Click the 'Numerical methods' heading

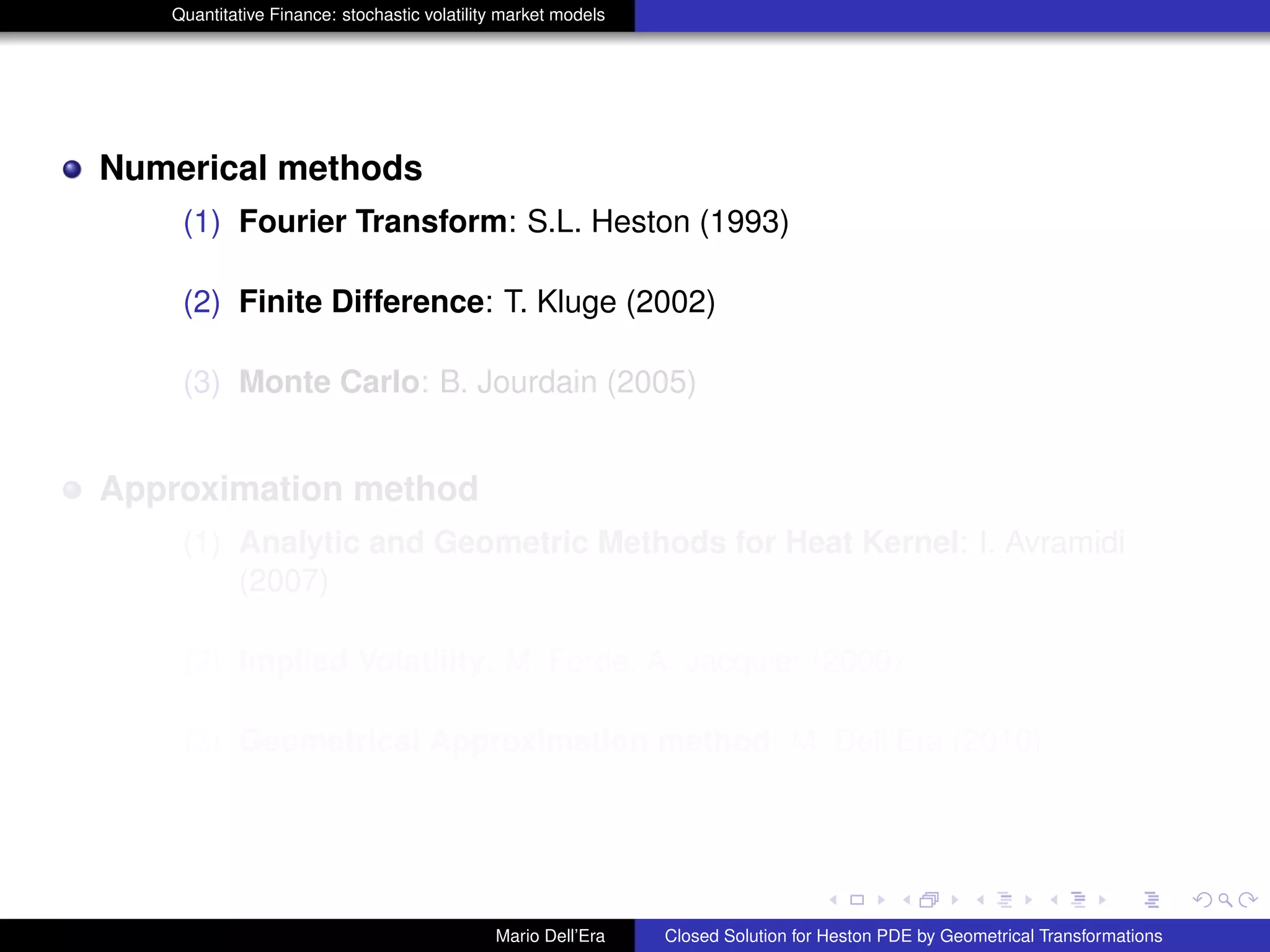click(x=260, y=168)
